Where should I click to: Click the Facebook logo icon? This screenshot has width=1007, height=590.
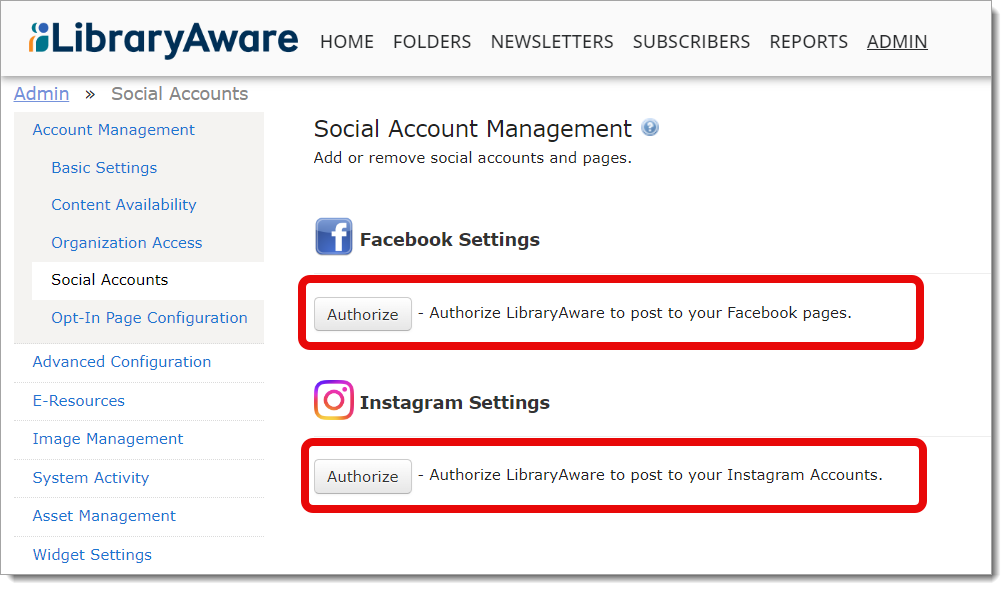[333, 237]
